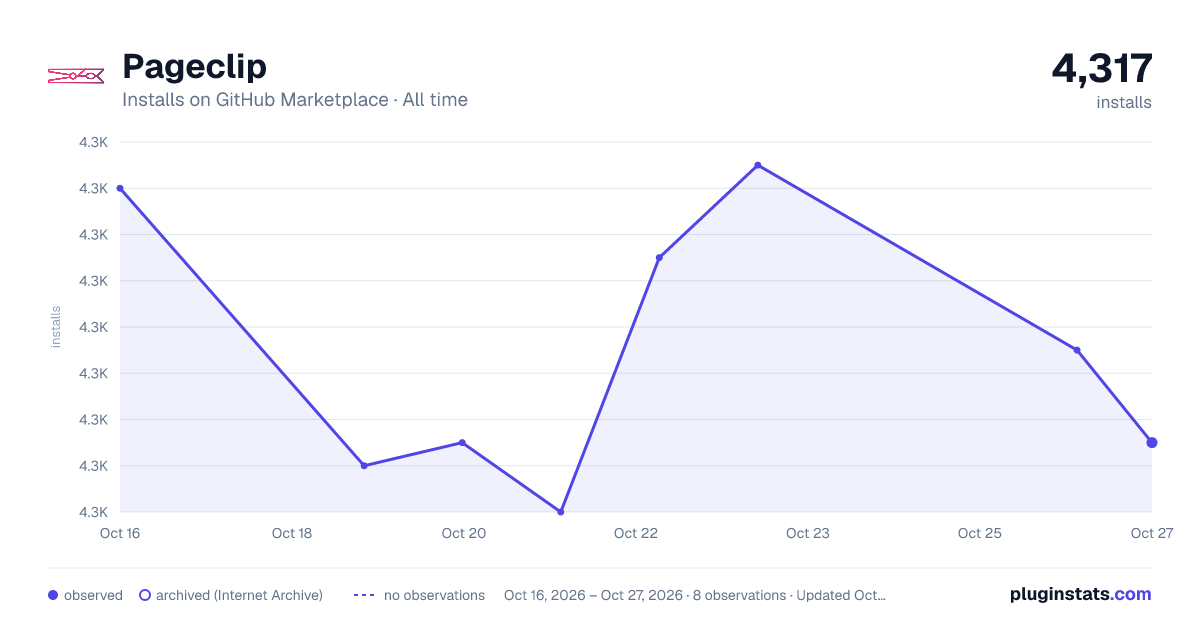The width and height of the screenshot is (1200, 630).
Task: Click the 'Oct 27' x-axis label
Action: [x=1151, y=533]
